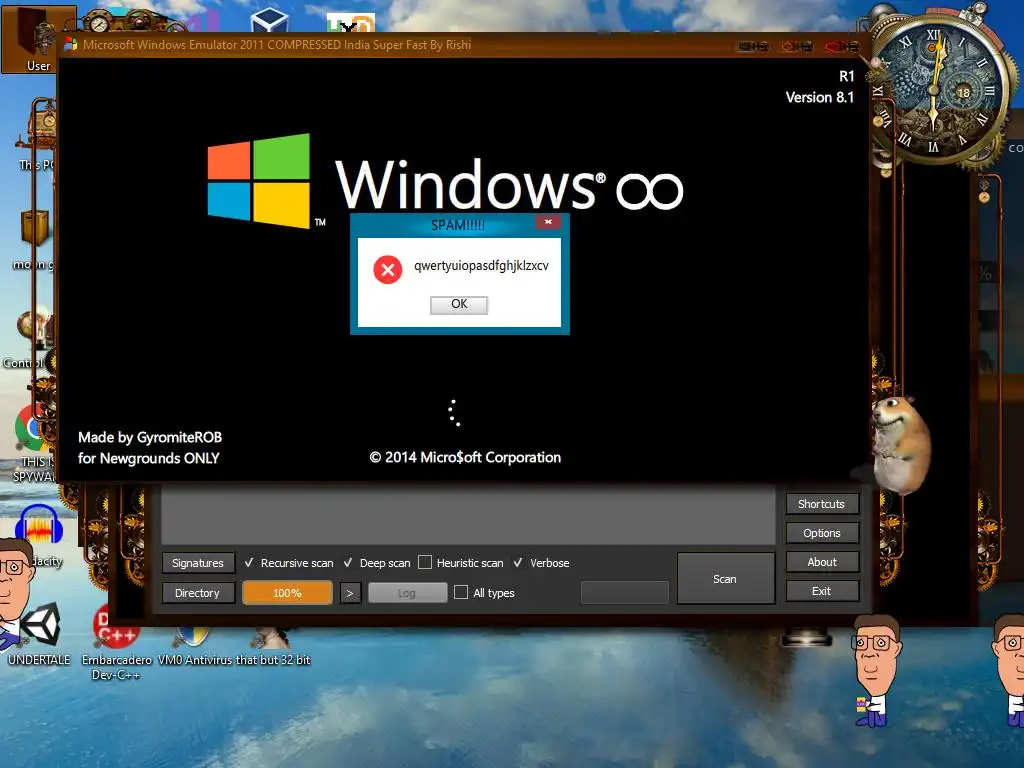Start the scan with the Scan button
Viewport: 1024px width, 768px height.
click(726, 579)
